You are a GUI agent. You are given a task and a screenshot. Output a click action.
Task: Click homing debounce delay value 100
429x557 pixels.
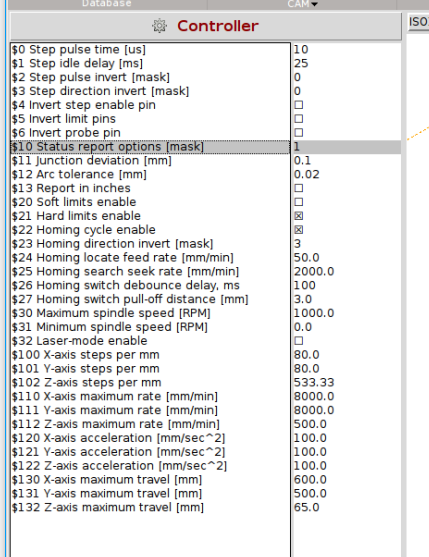[x=305, y=285]
